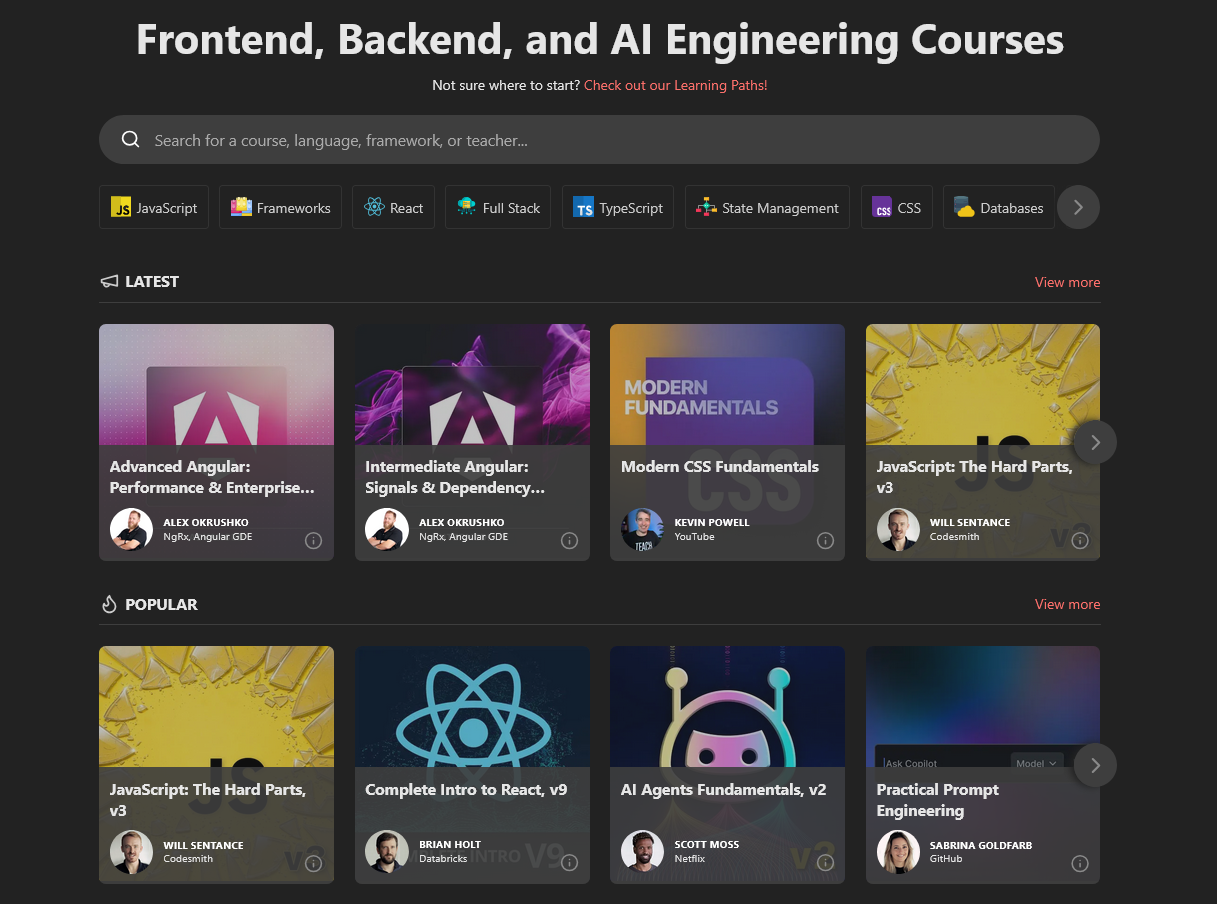Viewport: 1218px width, 905px height.
Task: Open the Frameworks topic icon
Action: tap(241, 207)
